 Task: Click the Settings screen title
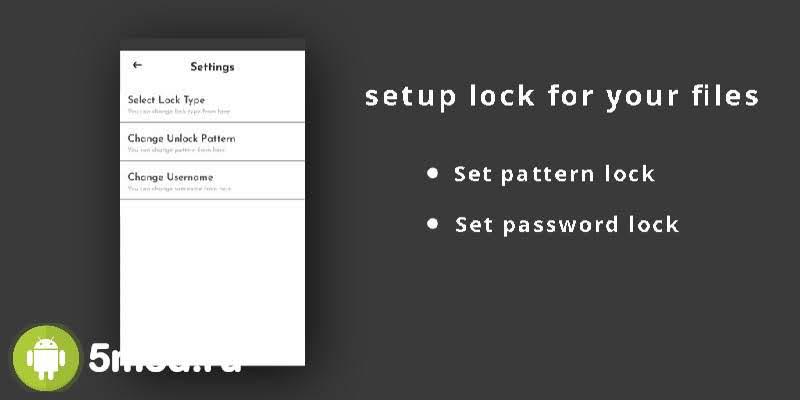click(212, 67)
